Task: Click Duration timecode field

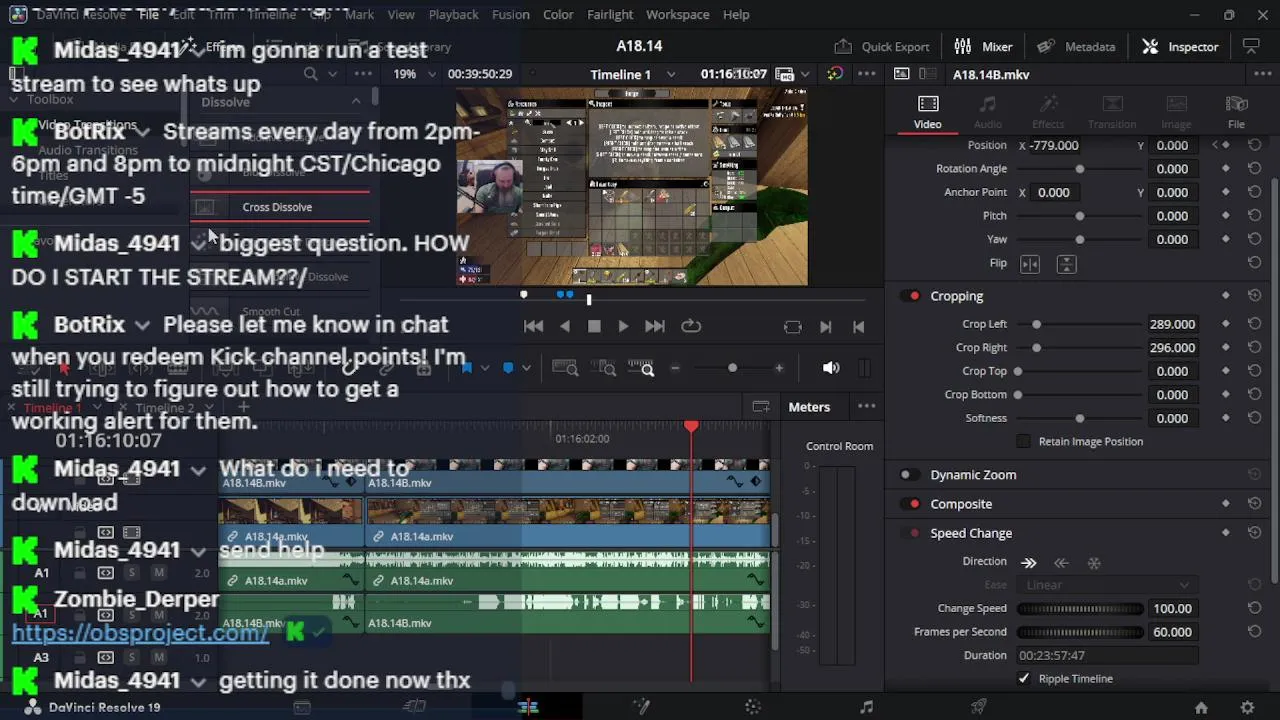Action: (1107, 655)
